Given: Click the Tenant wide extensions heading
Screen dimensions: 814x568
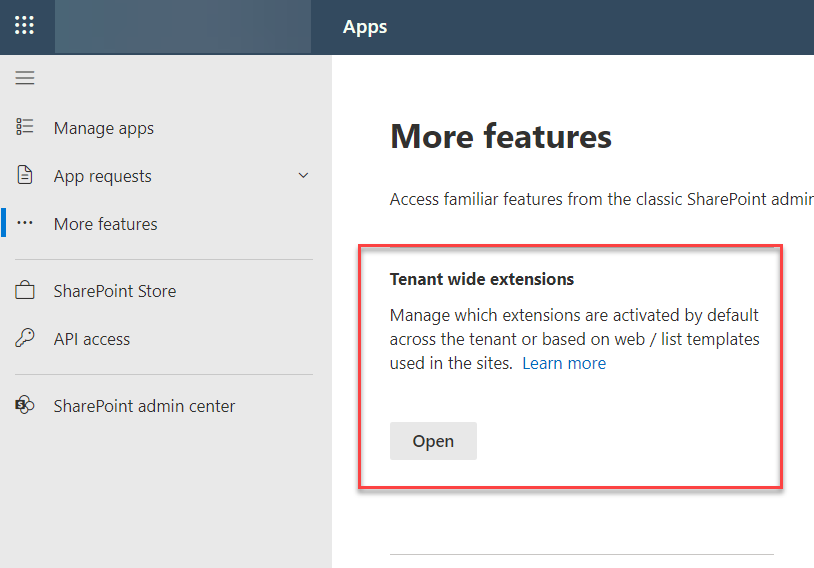Looking at the screenshot, I should tap(482, 279).
